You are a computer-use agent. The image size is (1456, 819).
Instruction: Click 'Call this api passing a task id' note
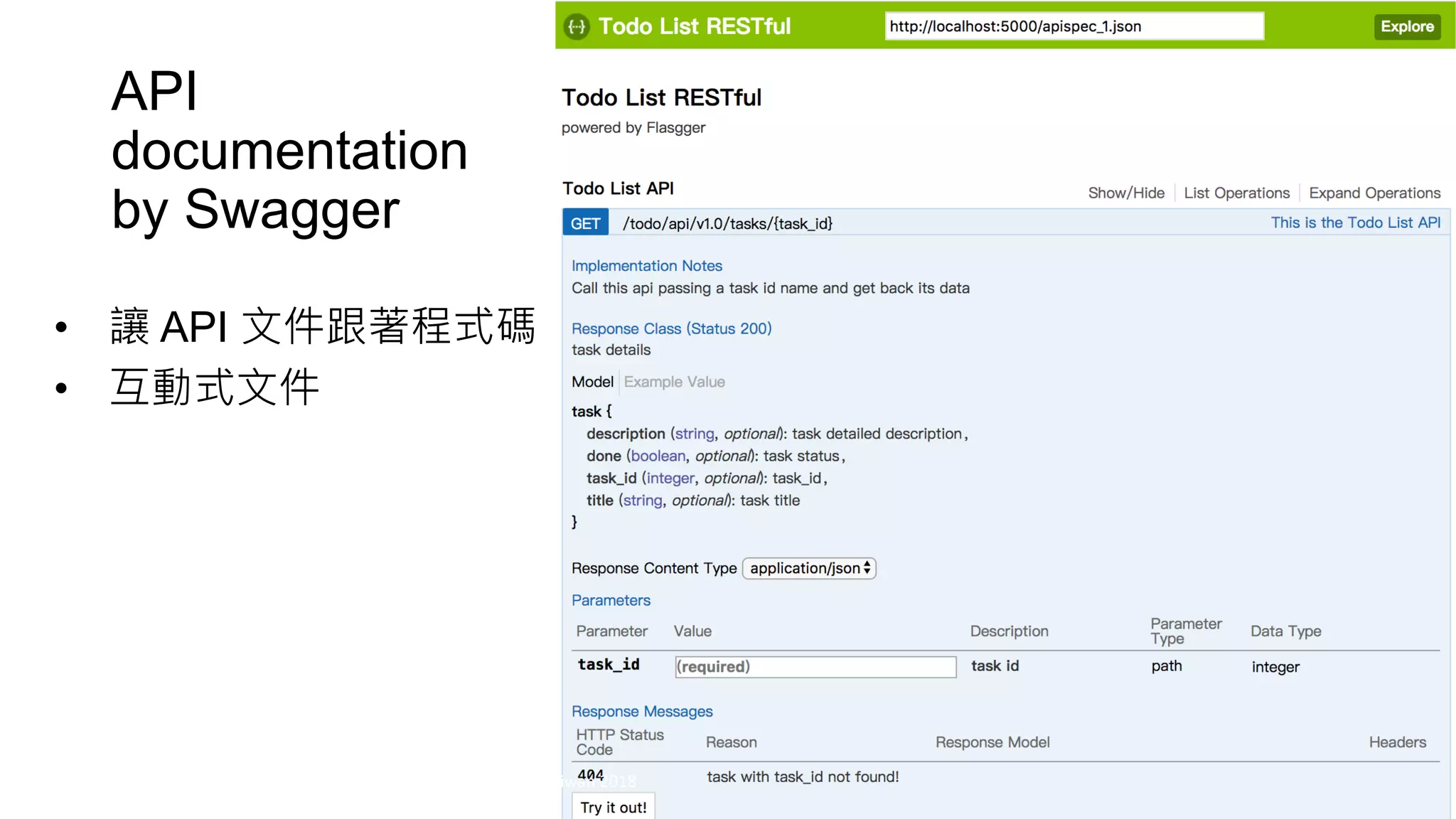[770, 288]
